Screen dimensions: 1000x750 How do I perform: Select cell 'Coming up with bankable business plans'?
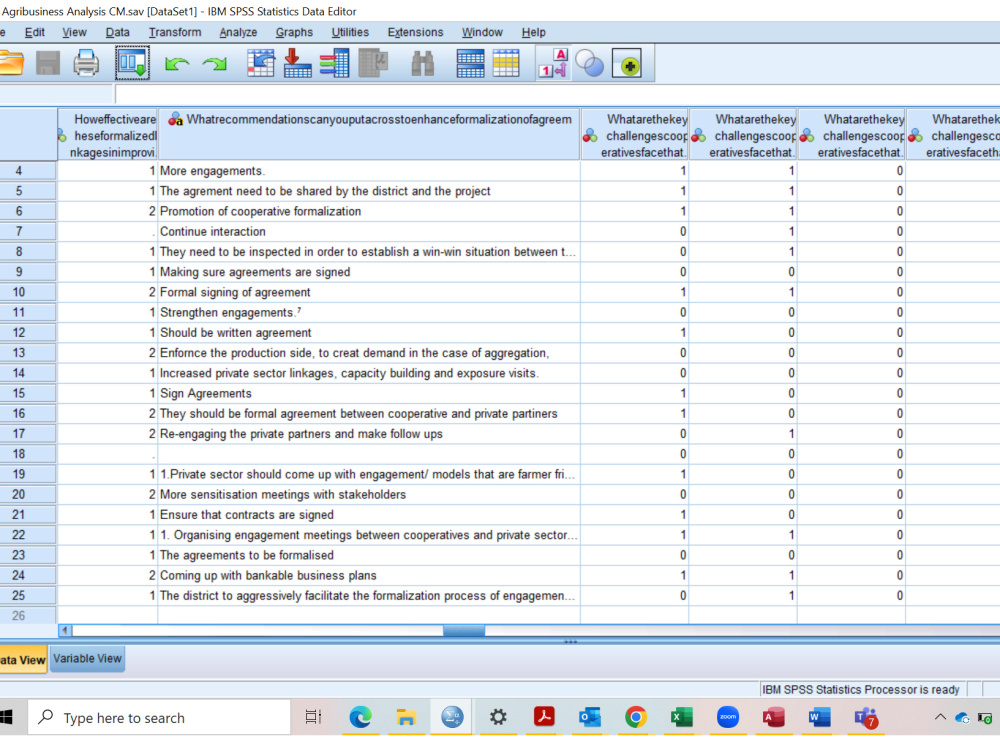(369, 575)
